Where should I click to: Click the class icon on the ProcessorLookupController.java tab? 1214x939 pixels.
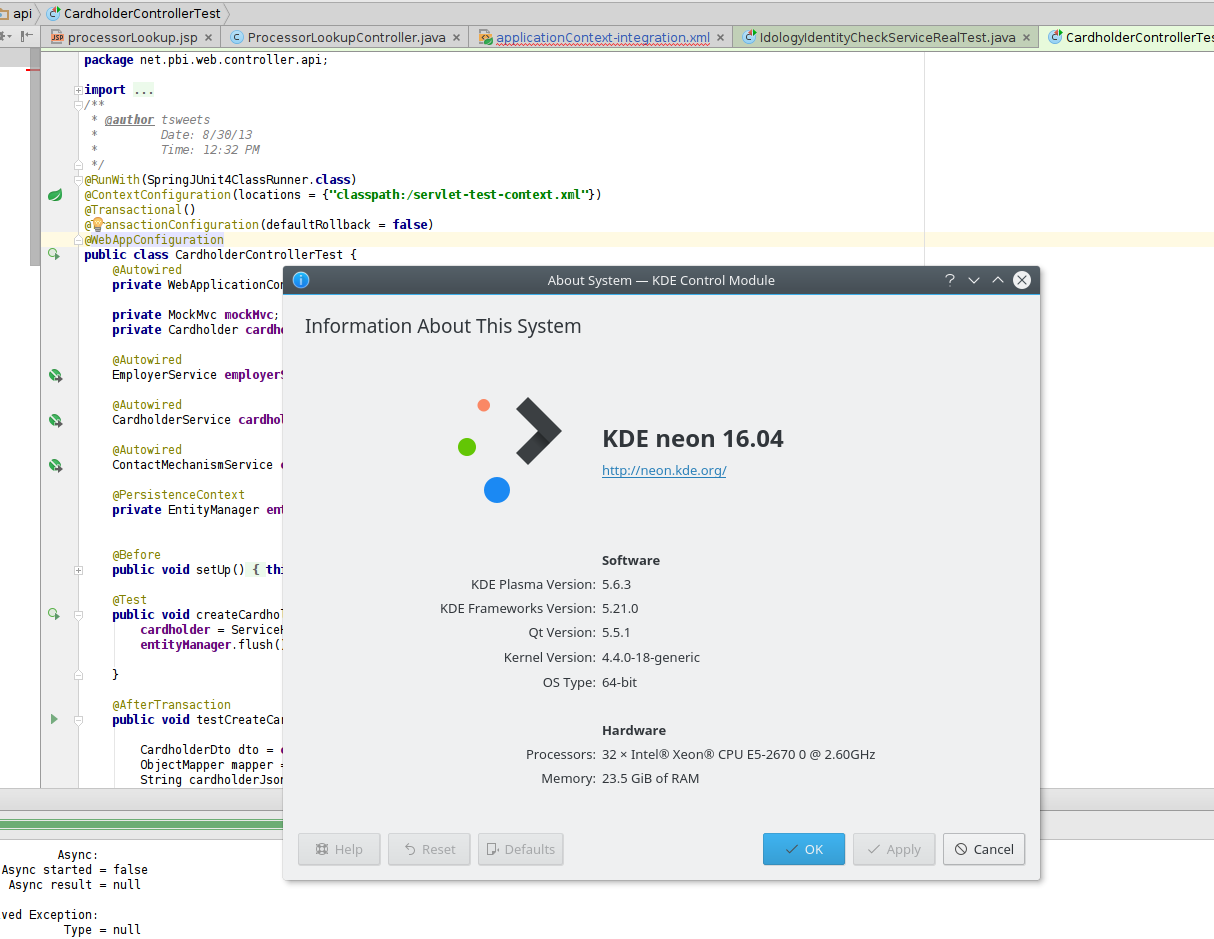pyautogui.click(x=237, y=37)
